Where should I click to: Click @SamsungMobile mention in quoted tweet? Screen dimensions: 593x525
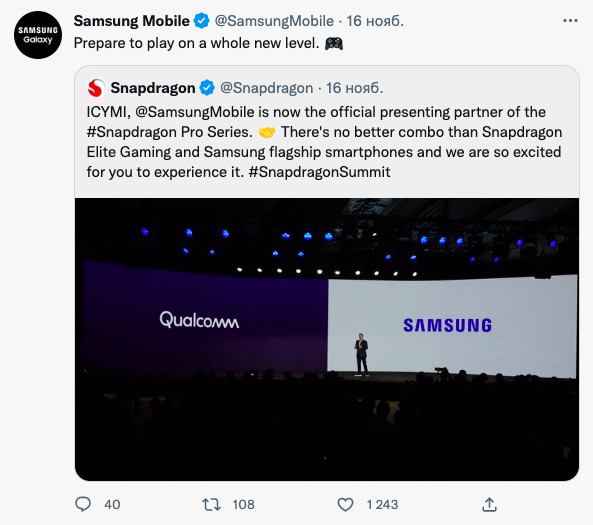point(195,112)
